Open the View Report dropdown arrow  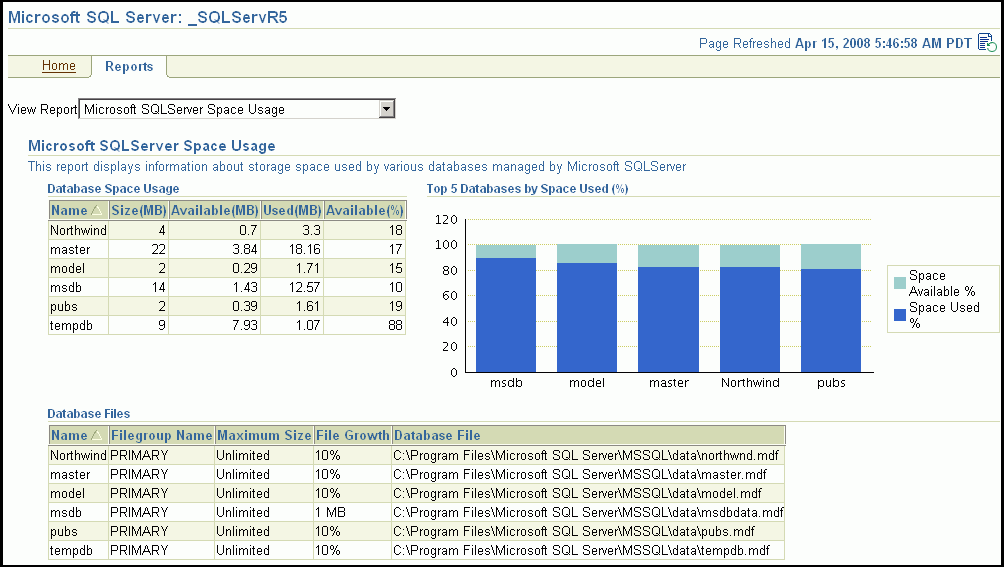tap(386, 109)
